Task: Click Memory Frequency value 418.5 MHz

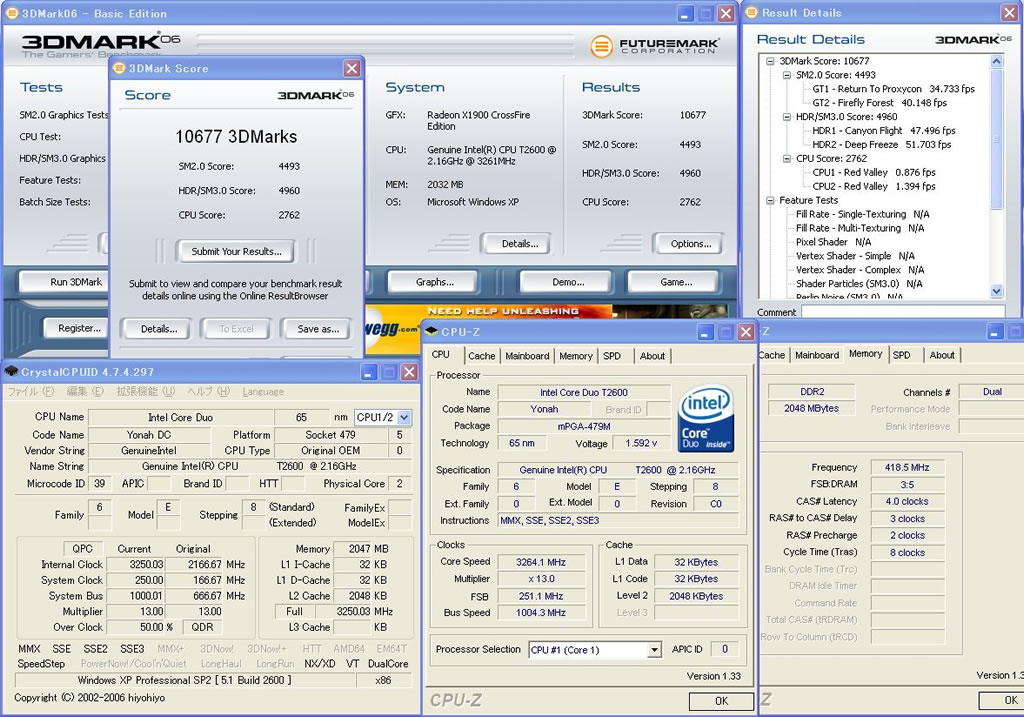Action: 907,468
